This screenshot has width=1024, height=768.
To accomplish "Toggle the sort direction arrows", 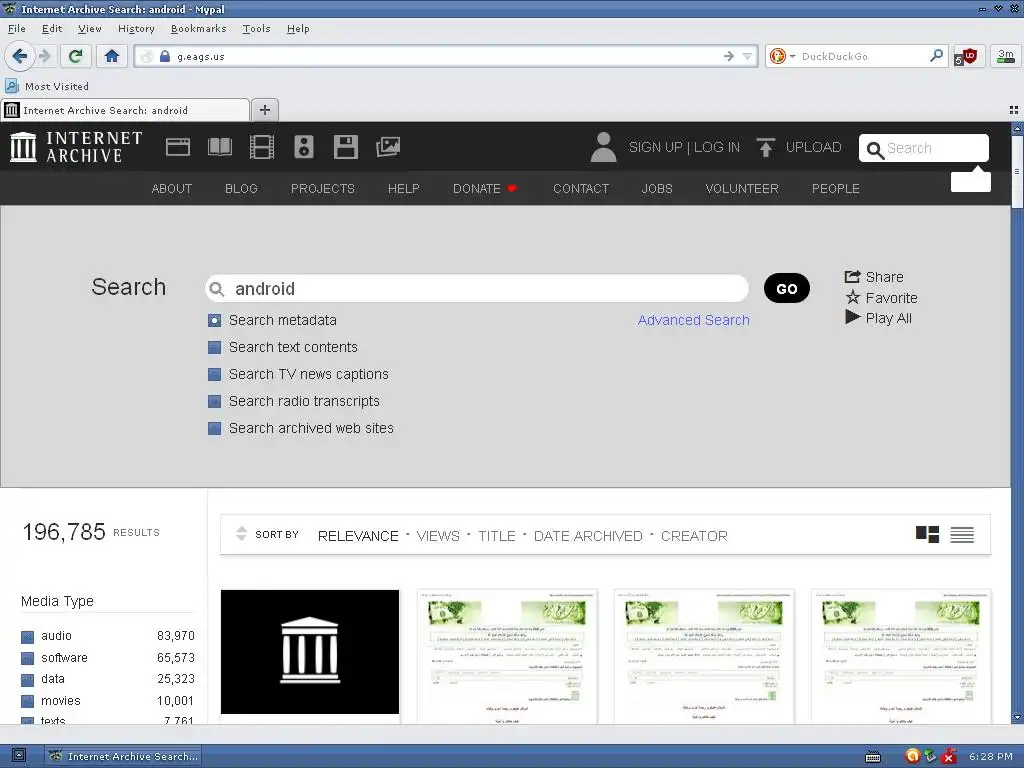I will click(242, 534).
